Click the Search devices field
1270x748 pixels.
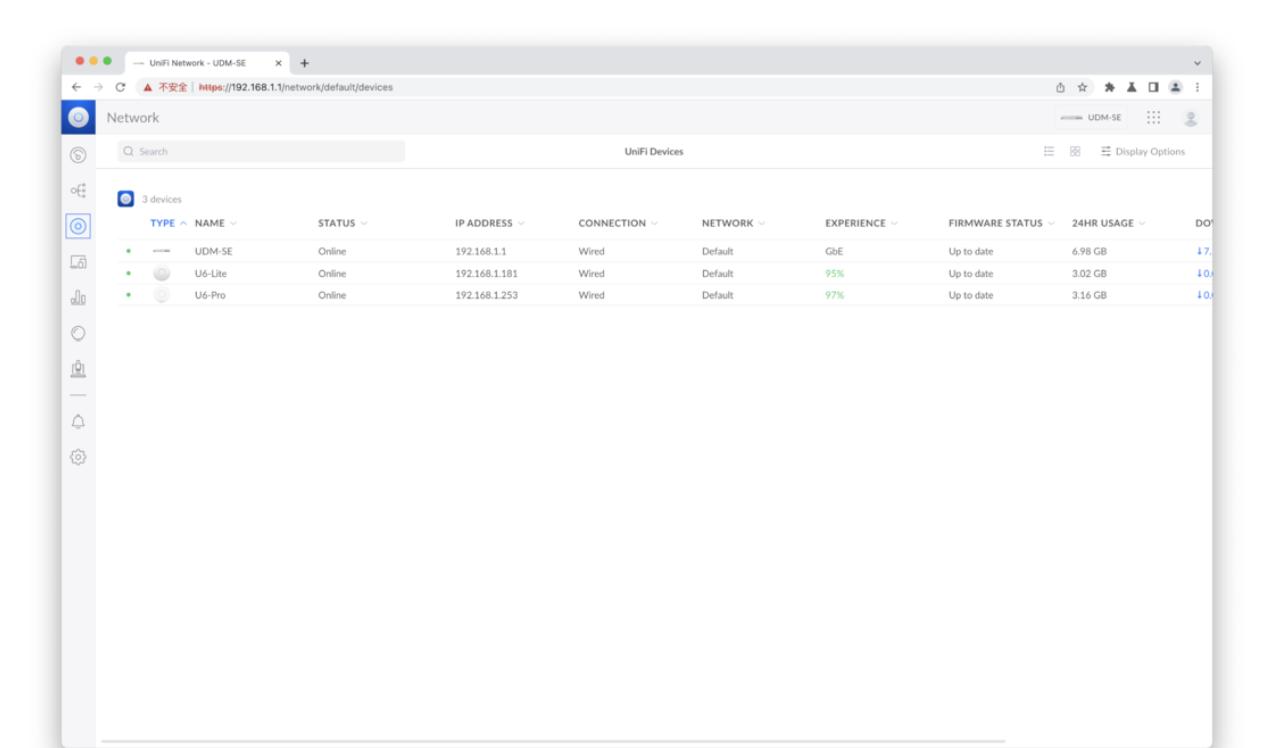coord(260,152)
